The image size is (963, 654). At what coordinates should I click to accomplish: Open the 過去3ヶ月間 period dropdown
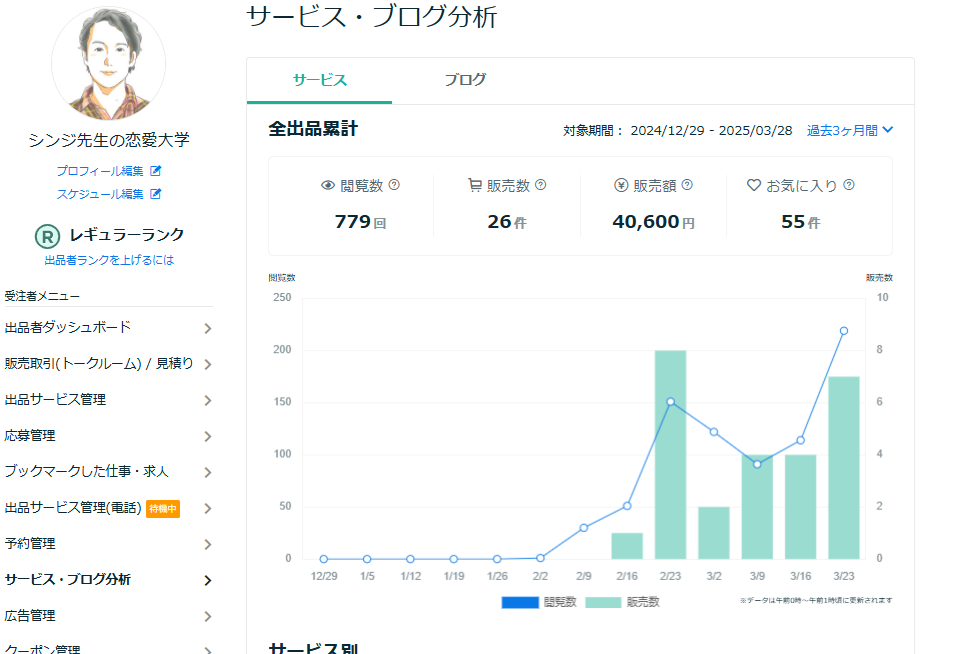pyautogui.click(x=850, y=130)
